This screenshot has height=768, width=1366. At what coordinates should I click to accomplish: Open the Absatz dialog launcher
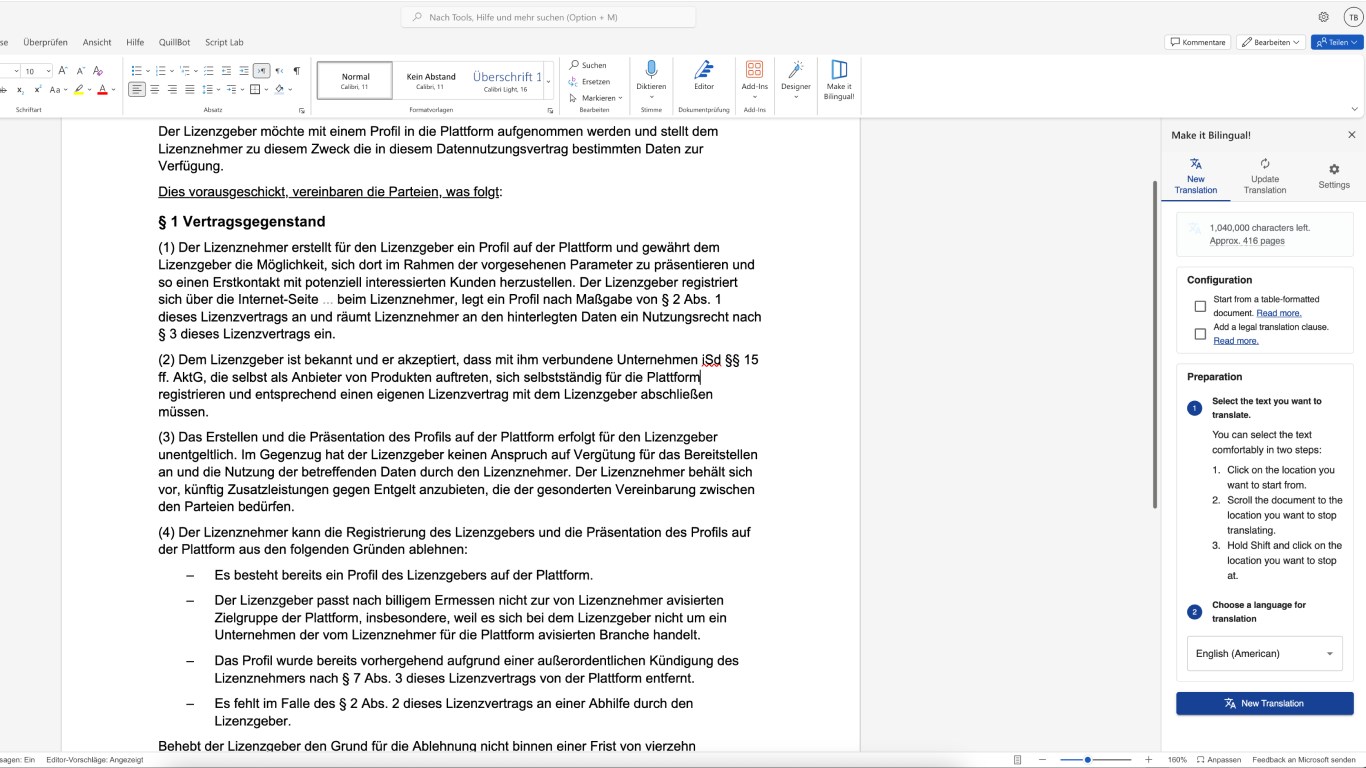301,110
